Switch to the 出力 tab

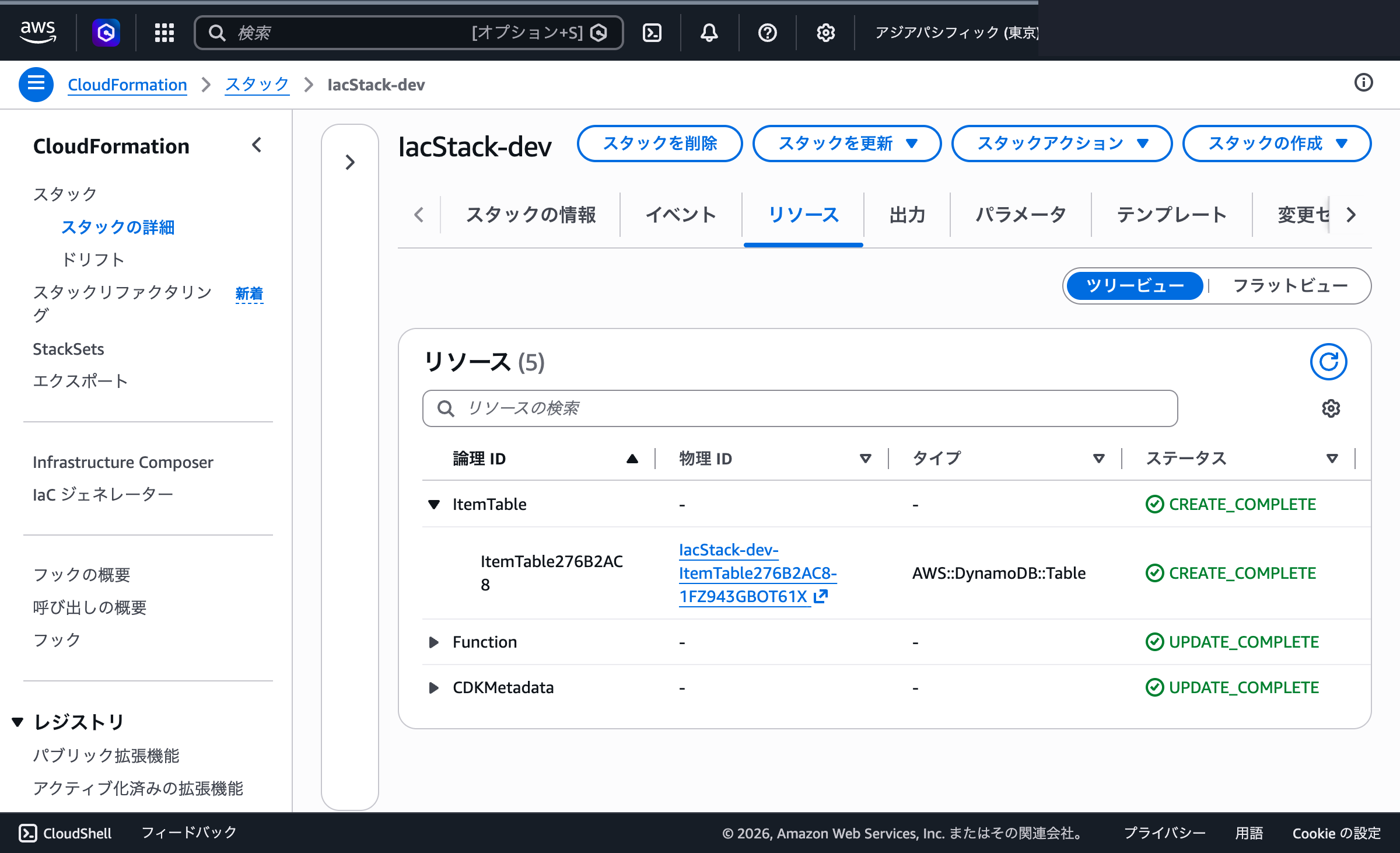click(907, 215)
